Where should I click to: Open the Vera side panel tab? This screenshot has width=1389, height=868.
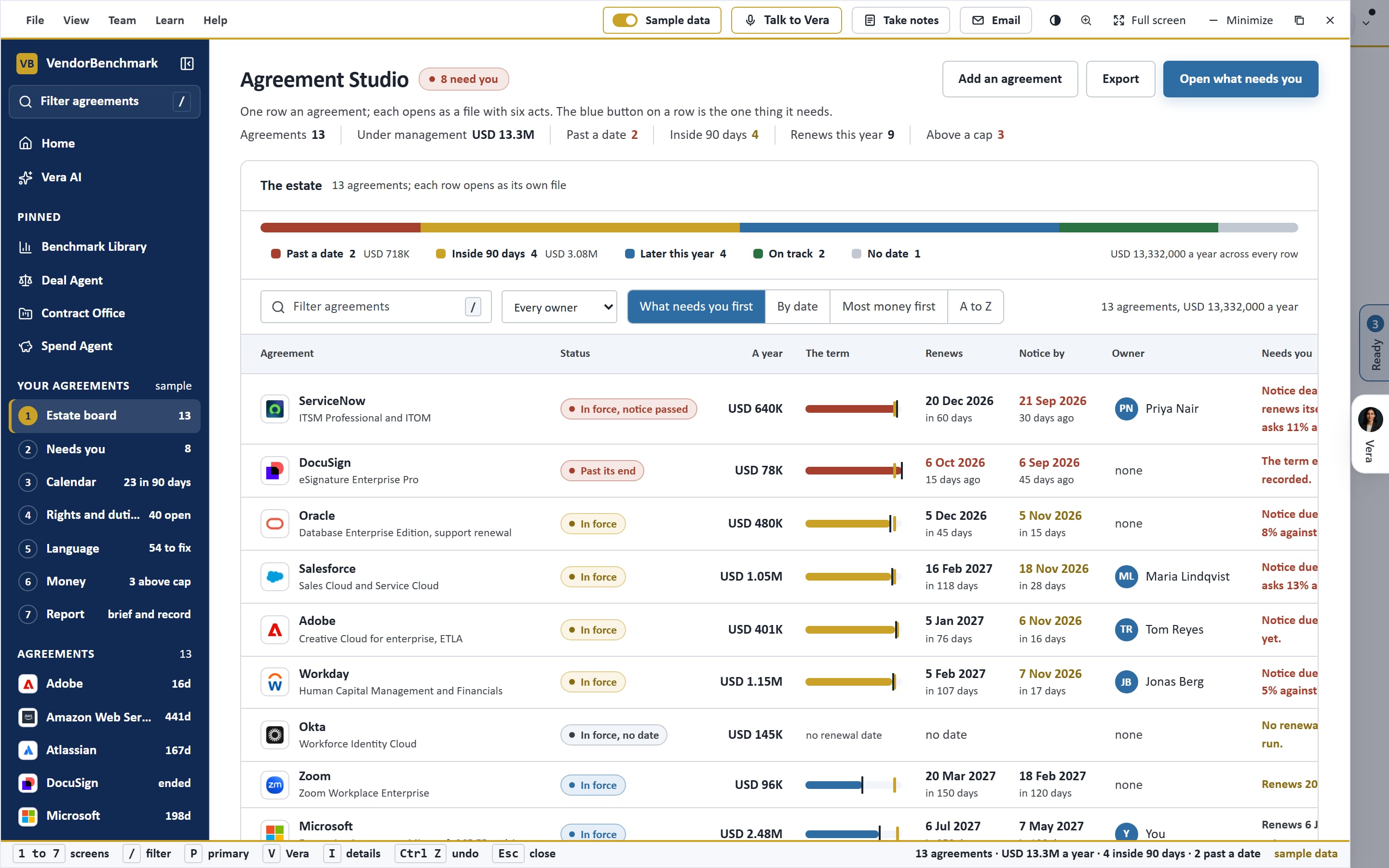tap(1370, 434)
